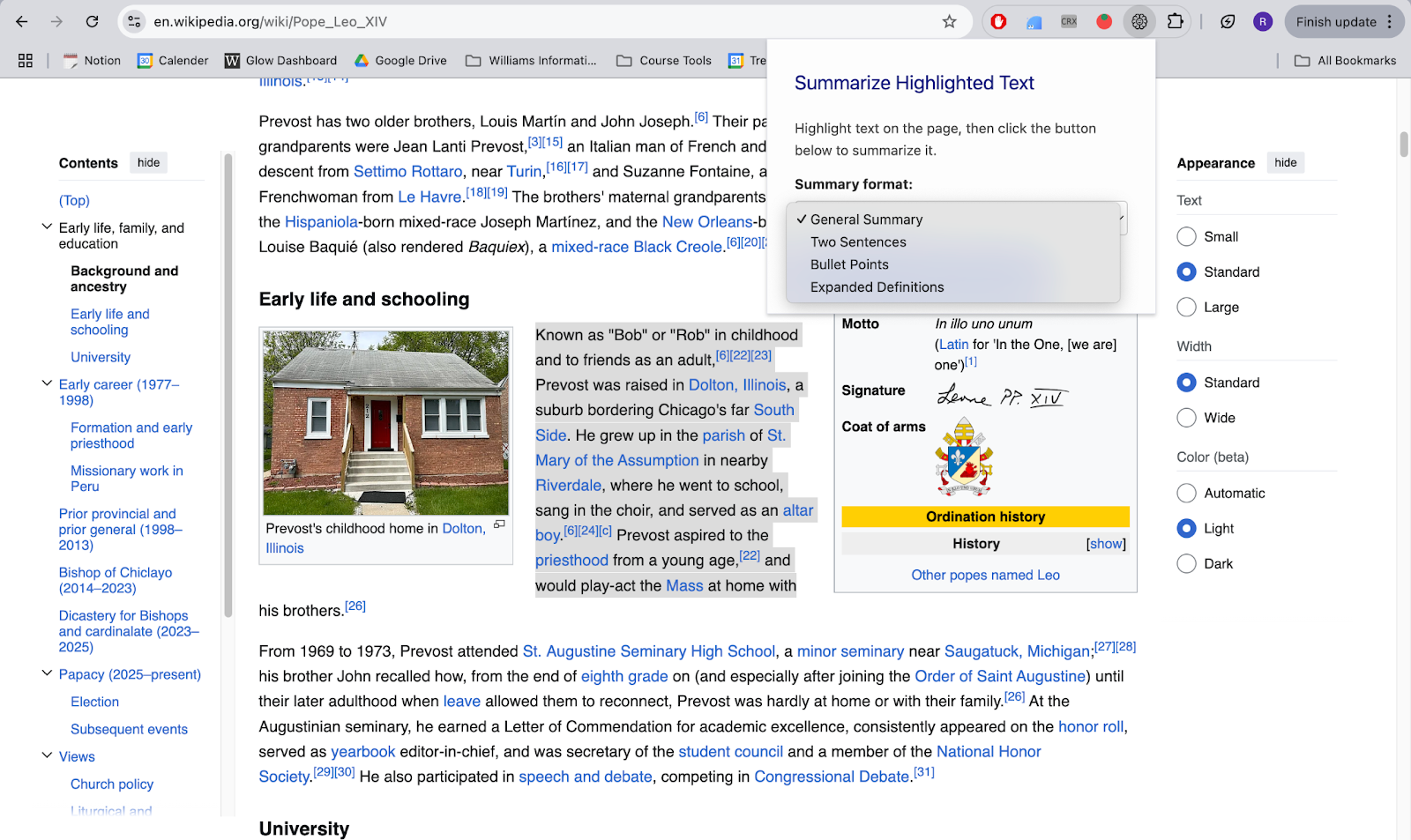The height and width of the screenshot is (840, 1411).
Task: Reload the Wikipedia page
Action: pyautogui.click(x=92, y=22)
